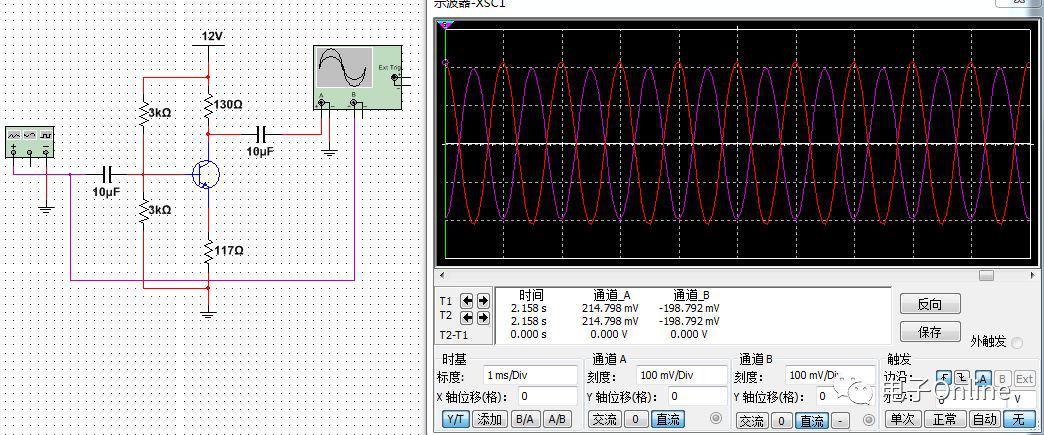The image size is (1044, 435).
Task: Move cursor T2 right with its arrow
Action: click(484, 317)
